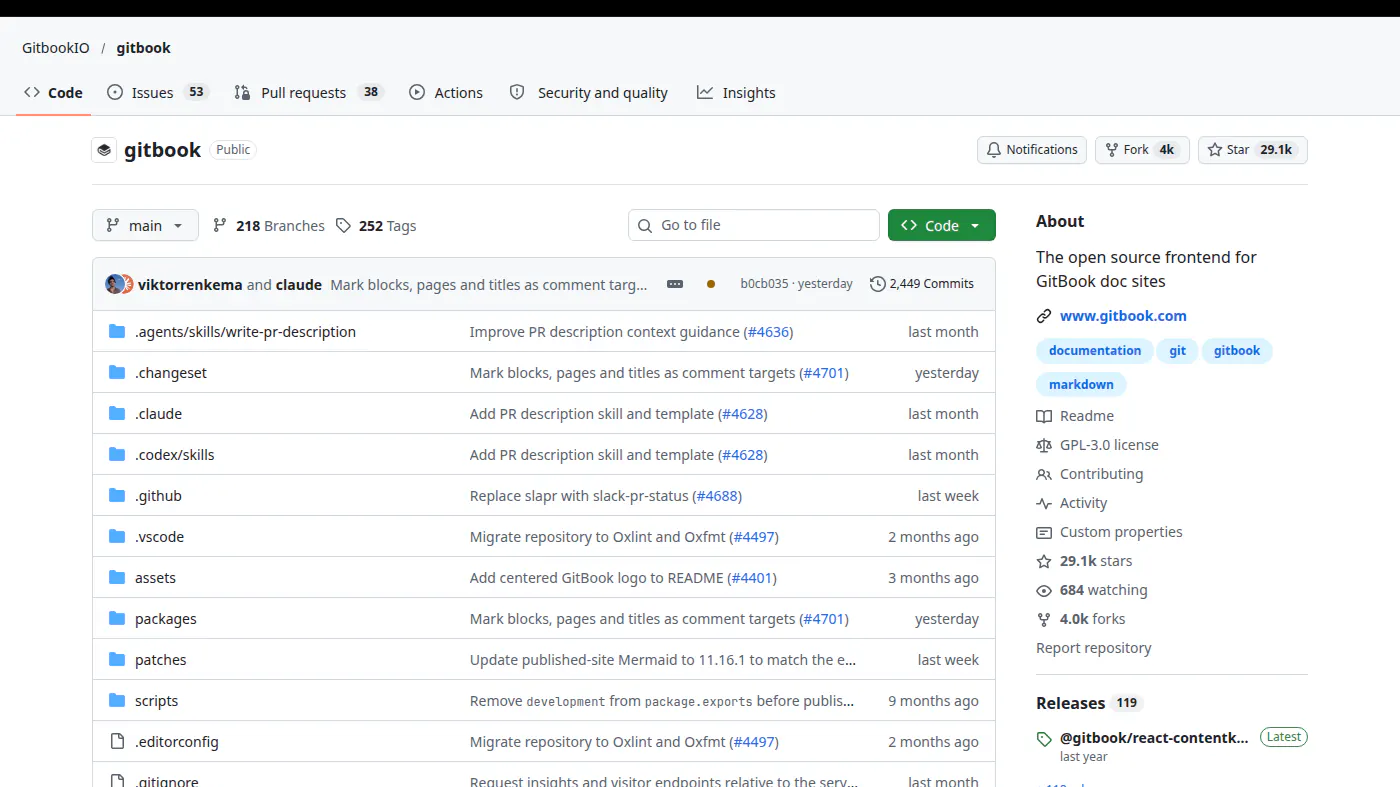Image resolution: width=1400 pixels, height=787 pixels.
Task: Select the git topic tag
Action: tap(1178, 351)
